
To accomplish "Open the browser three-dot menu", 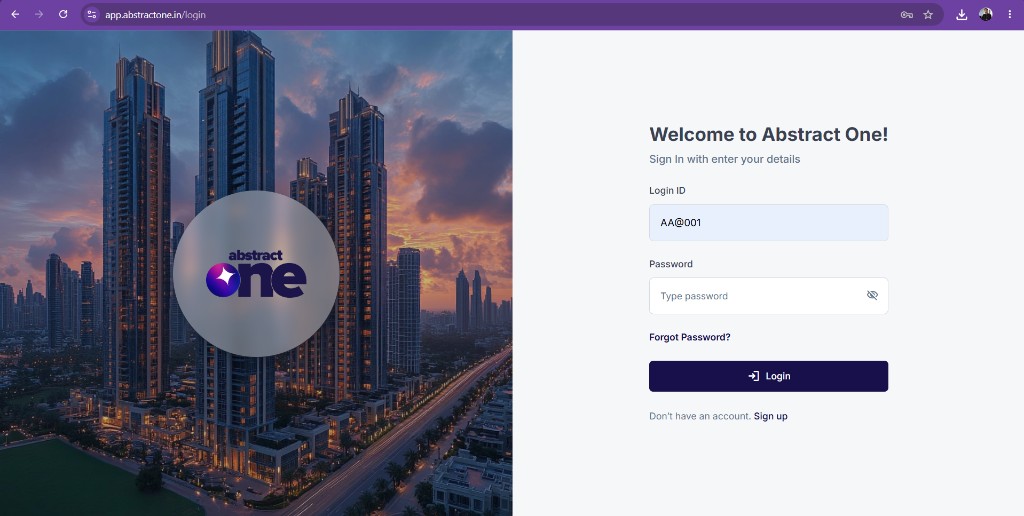I will [x=1010, y=14].
